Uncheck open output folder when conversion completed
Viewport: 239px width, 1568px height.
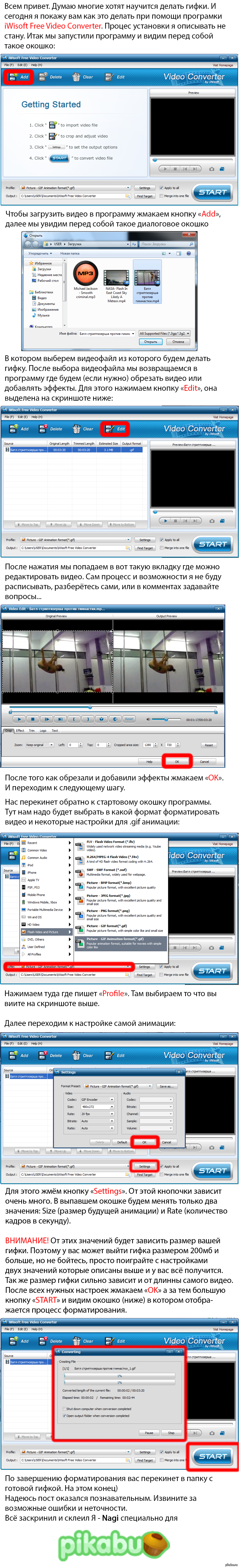click(65, 1415)
